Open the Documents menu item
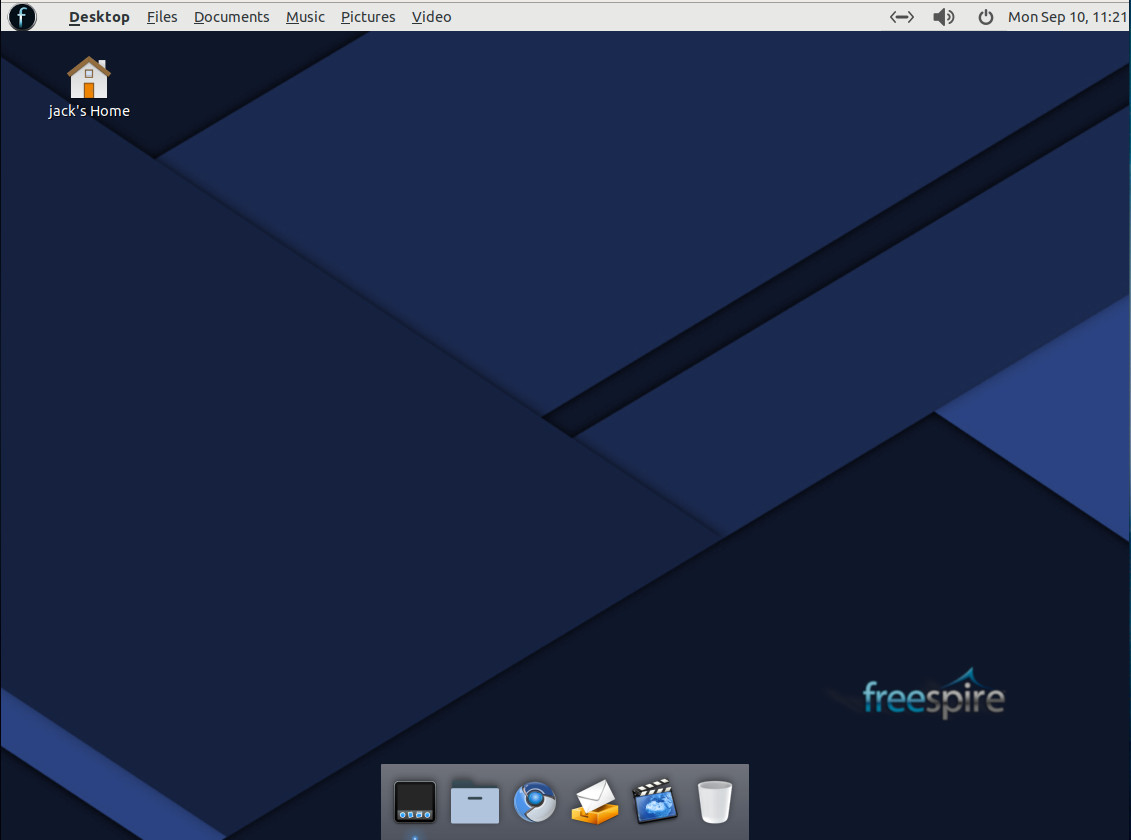 pyautogui.click(x=231, y=17)
